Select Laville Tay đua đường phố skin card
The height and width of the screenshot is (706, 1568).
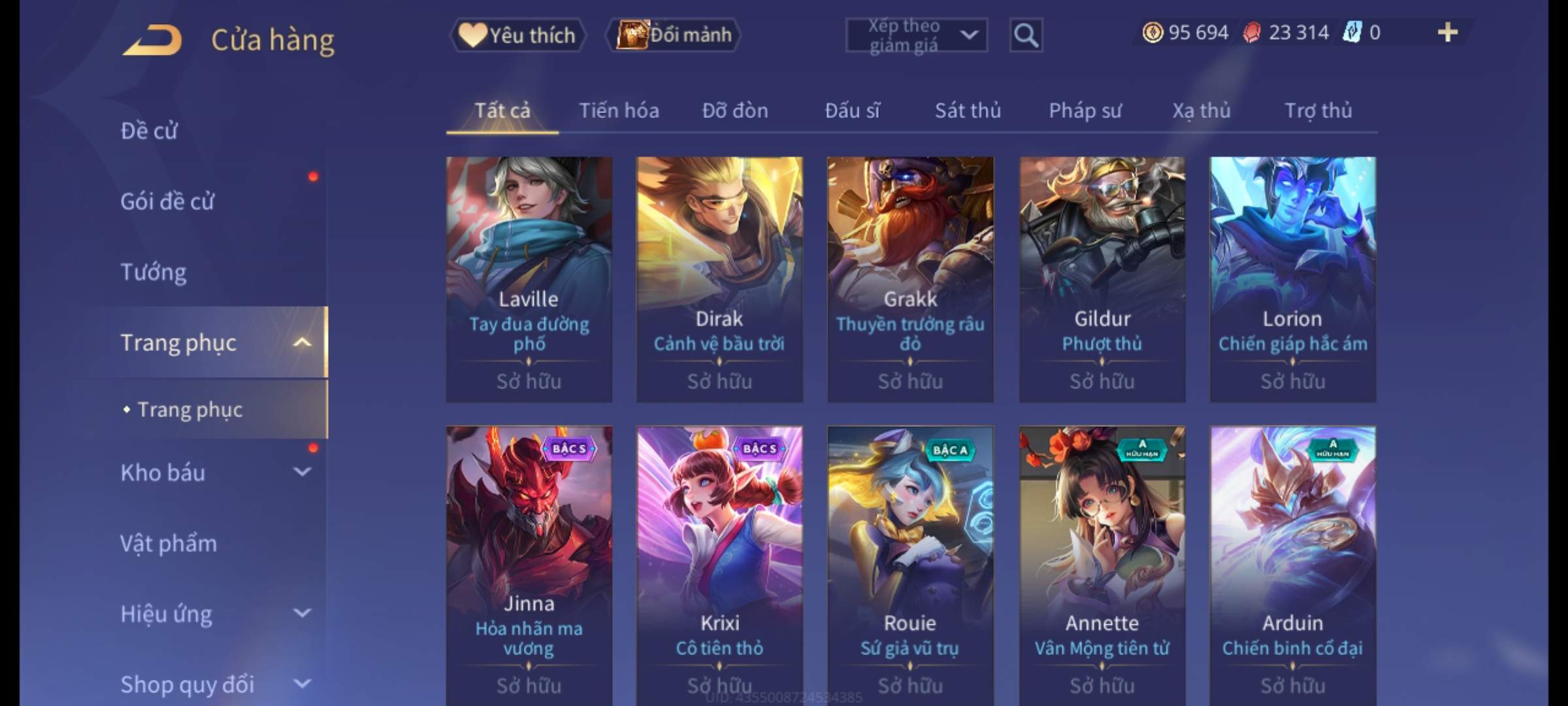coord(529,279)
